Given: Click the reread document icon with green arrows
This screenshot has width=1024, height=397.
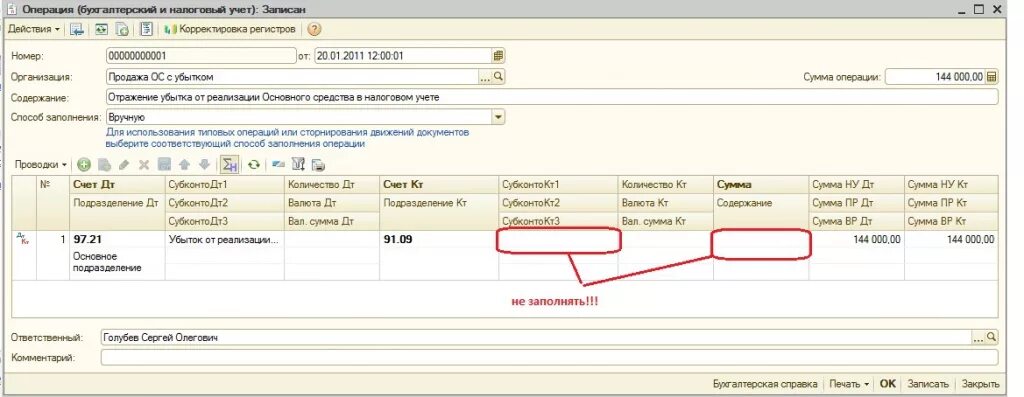Looking at the screenshot, I should point(101,29).
